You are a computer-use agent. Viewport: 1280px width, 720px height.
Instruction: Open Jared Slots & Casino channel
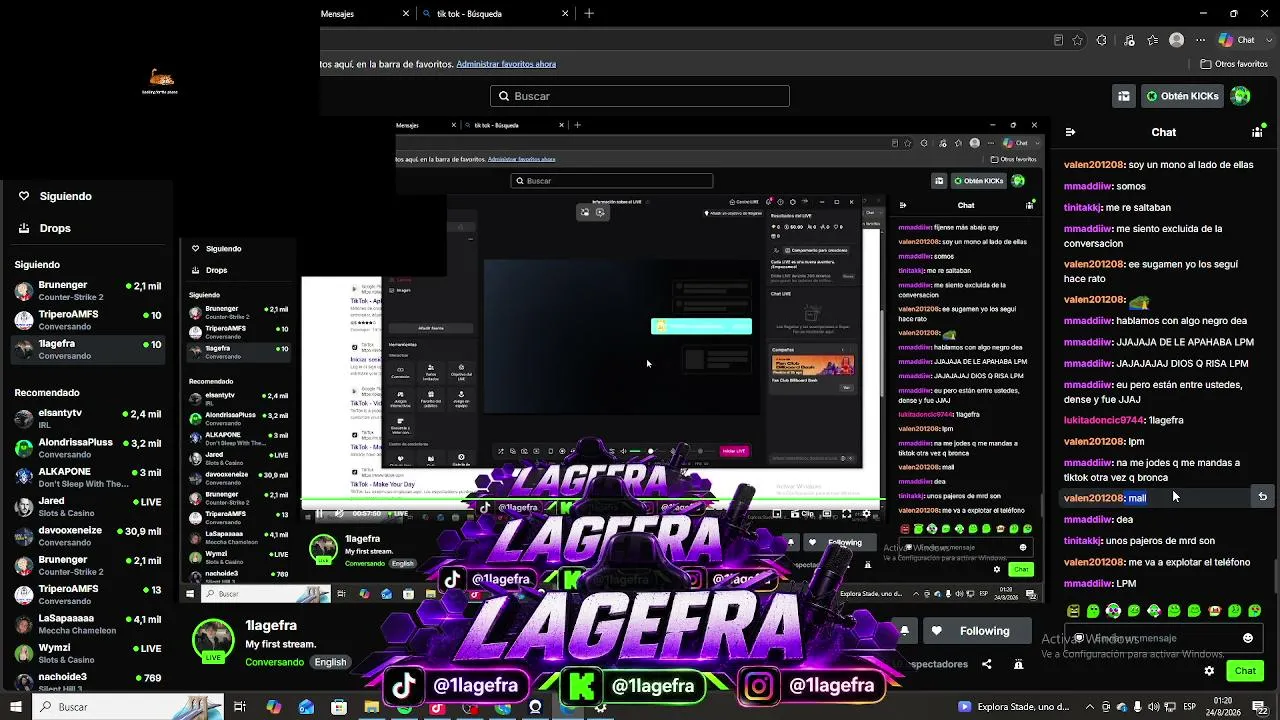coord(87,507)
